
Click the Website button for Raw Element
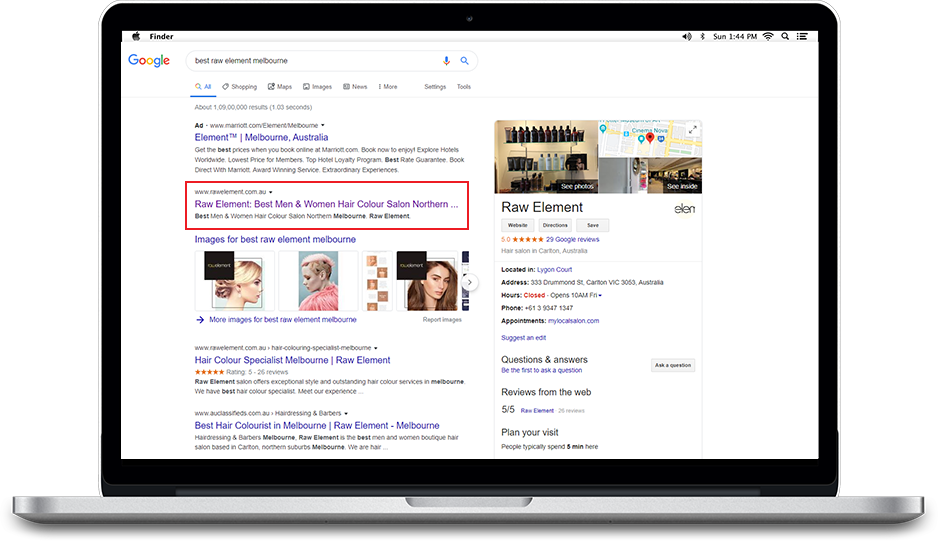(517, 226)
